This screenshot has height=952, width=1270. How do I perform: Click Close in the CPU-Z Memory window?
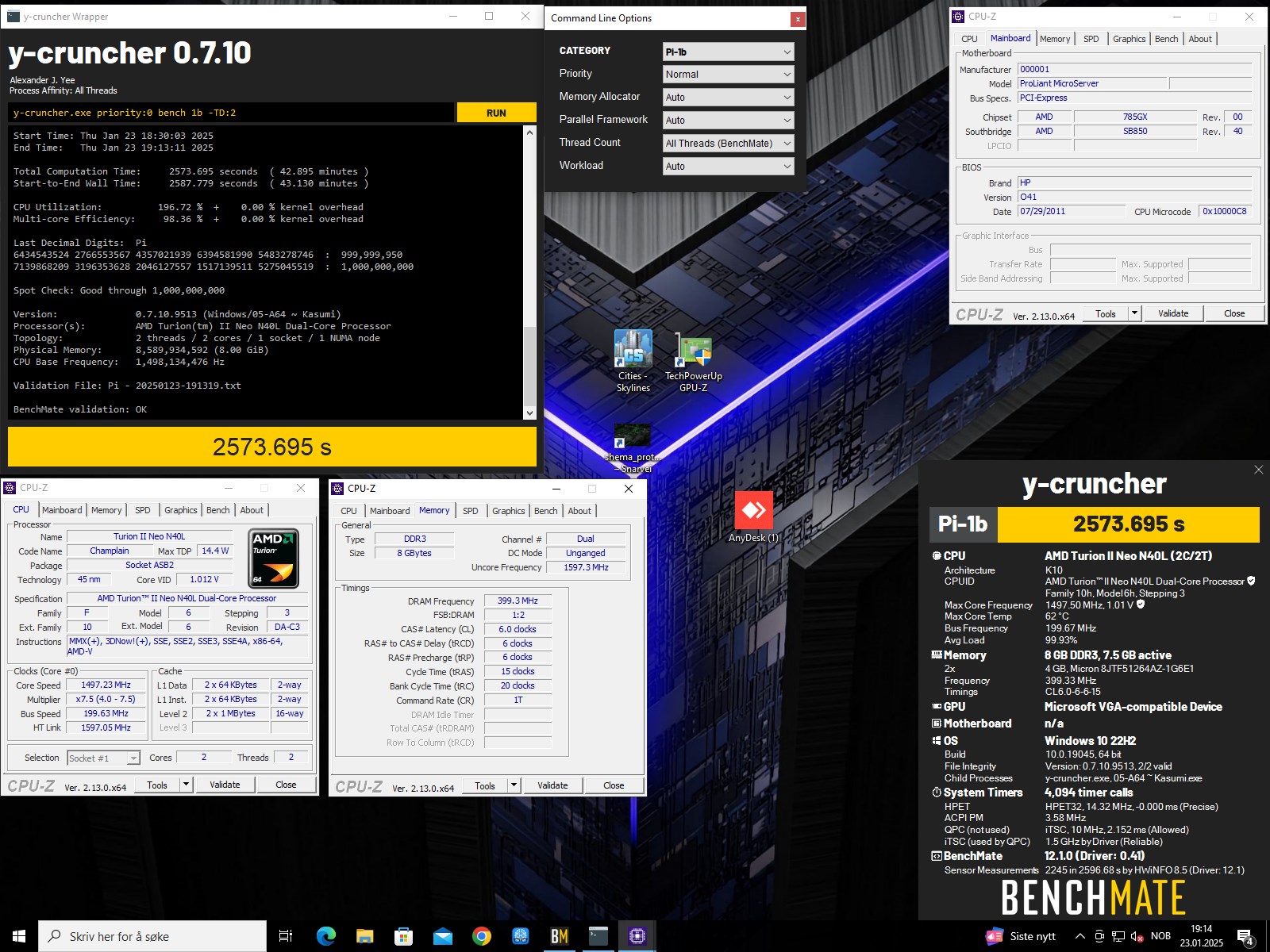click(614, 785)
